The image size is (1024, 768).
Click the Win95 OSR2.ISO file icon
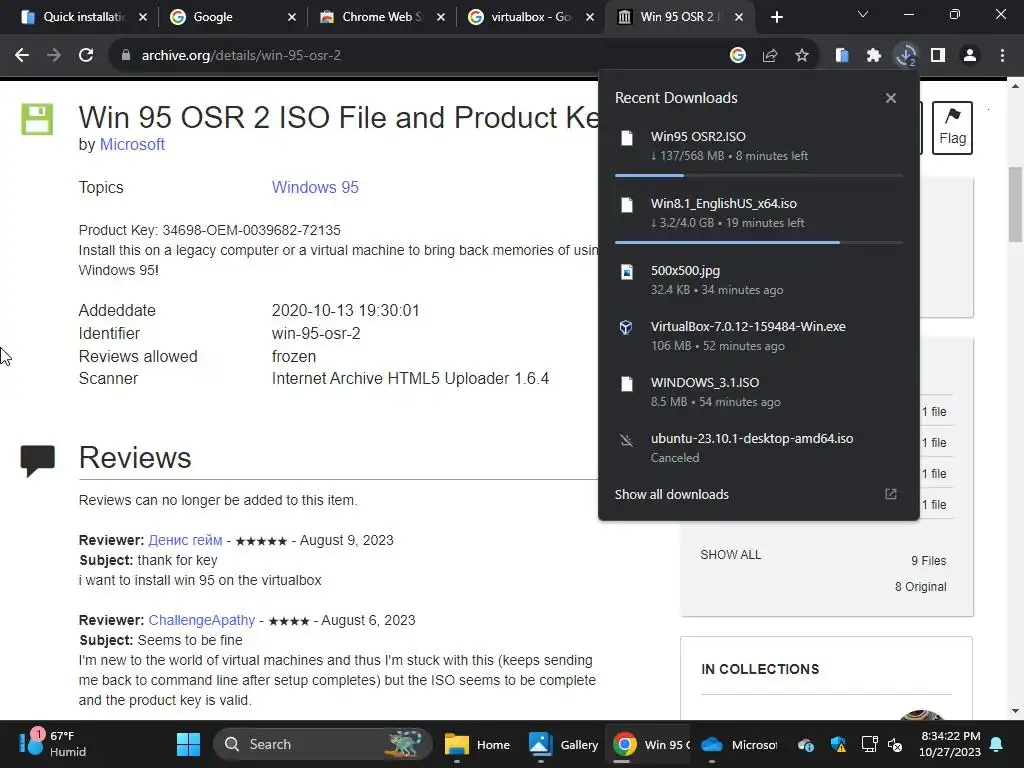click(x=627, y=138)
